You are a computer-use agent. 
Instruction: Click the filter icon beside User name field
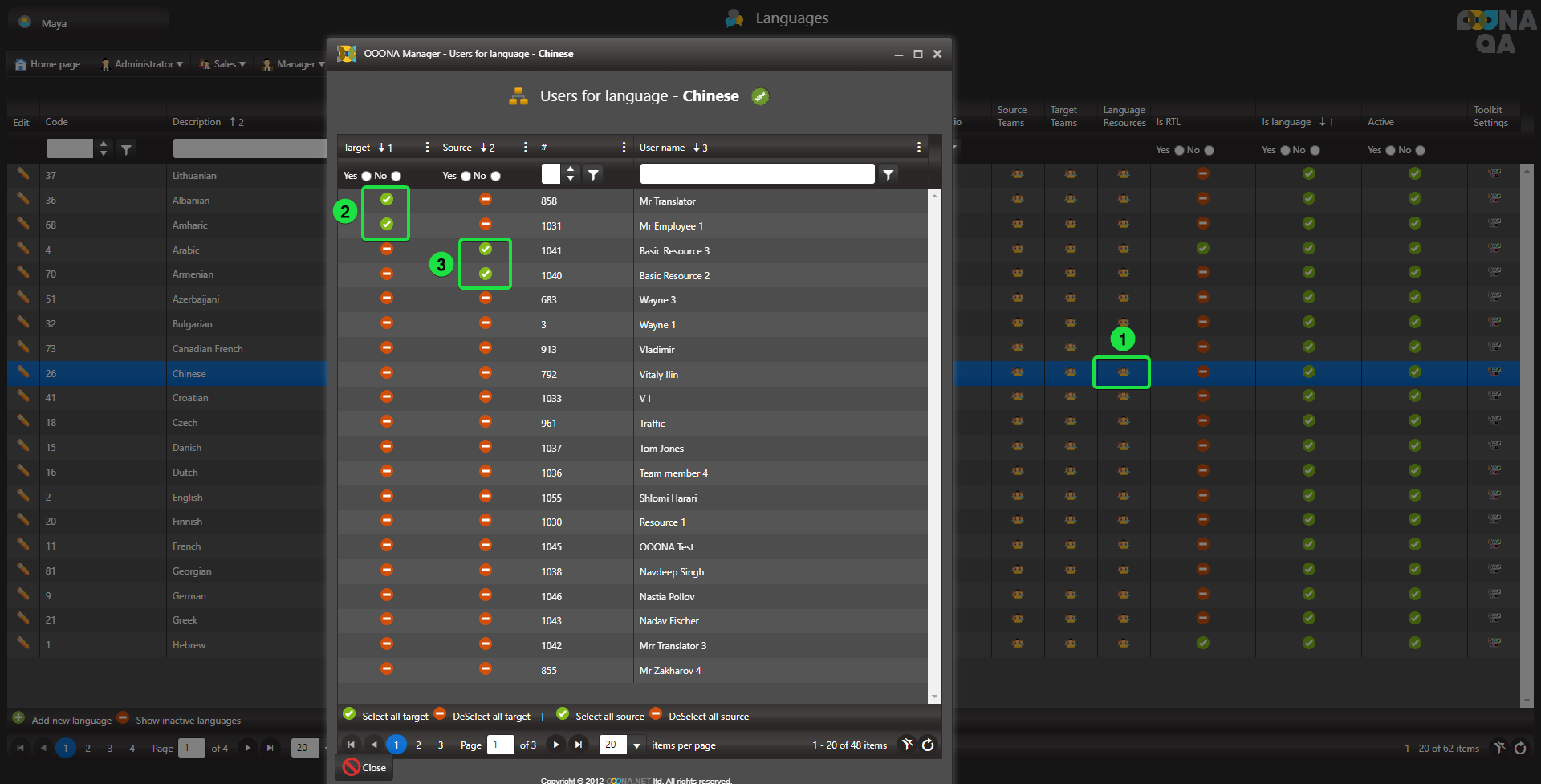(888, 175)
